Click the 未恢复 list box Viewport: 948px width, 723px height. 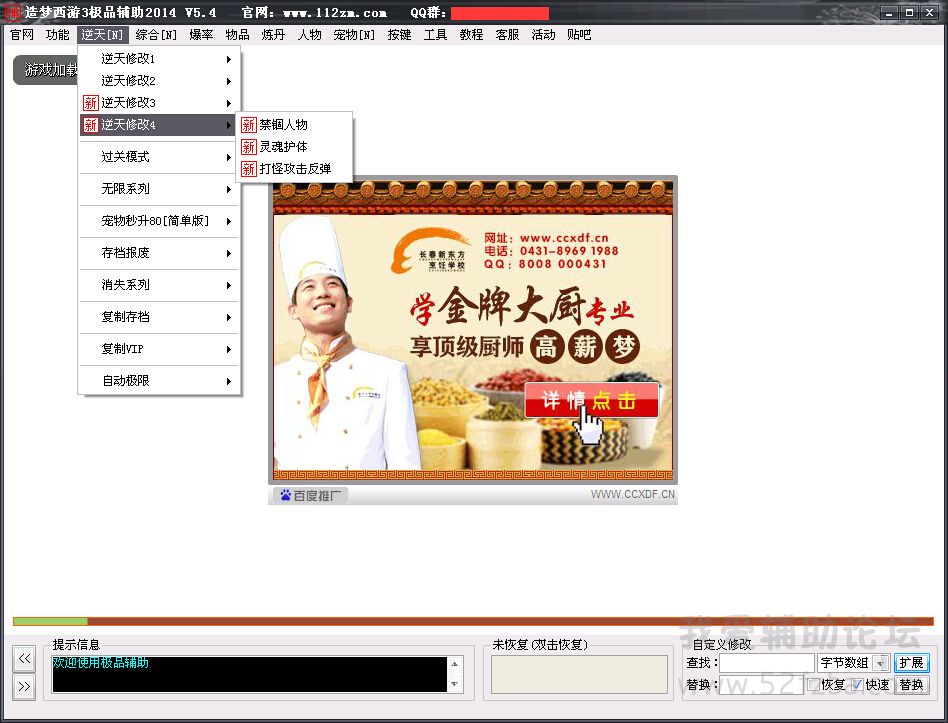[579, 674]
